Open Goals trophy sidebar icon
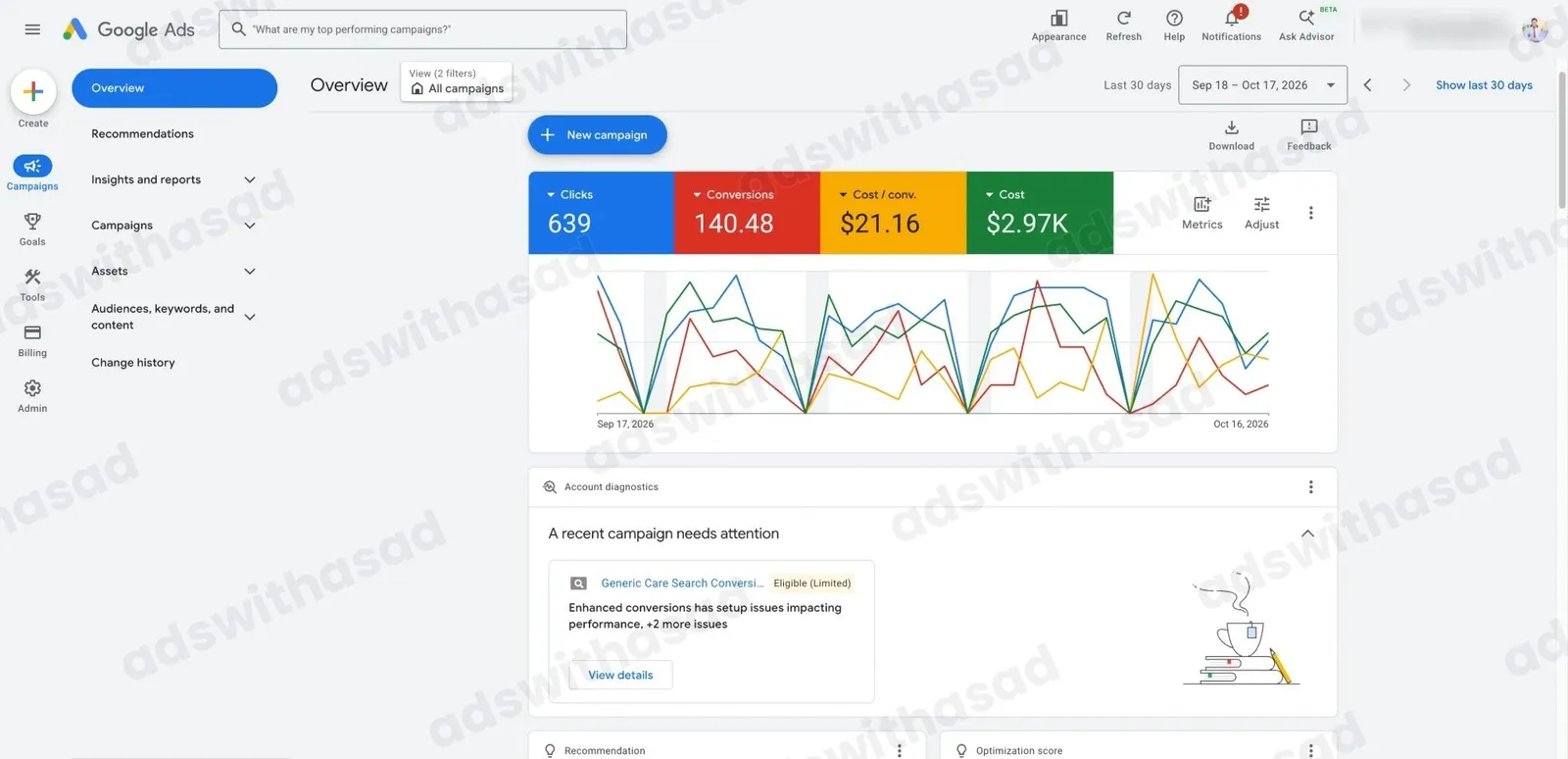 (x=32, y=222)
